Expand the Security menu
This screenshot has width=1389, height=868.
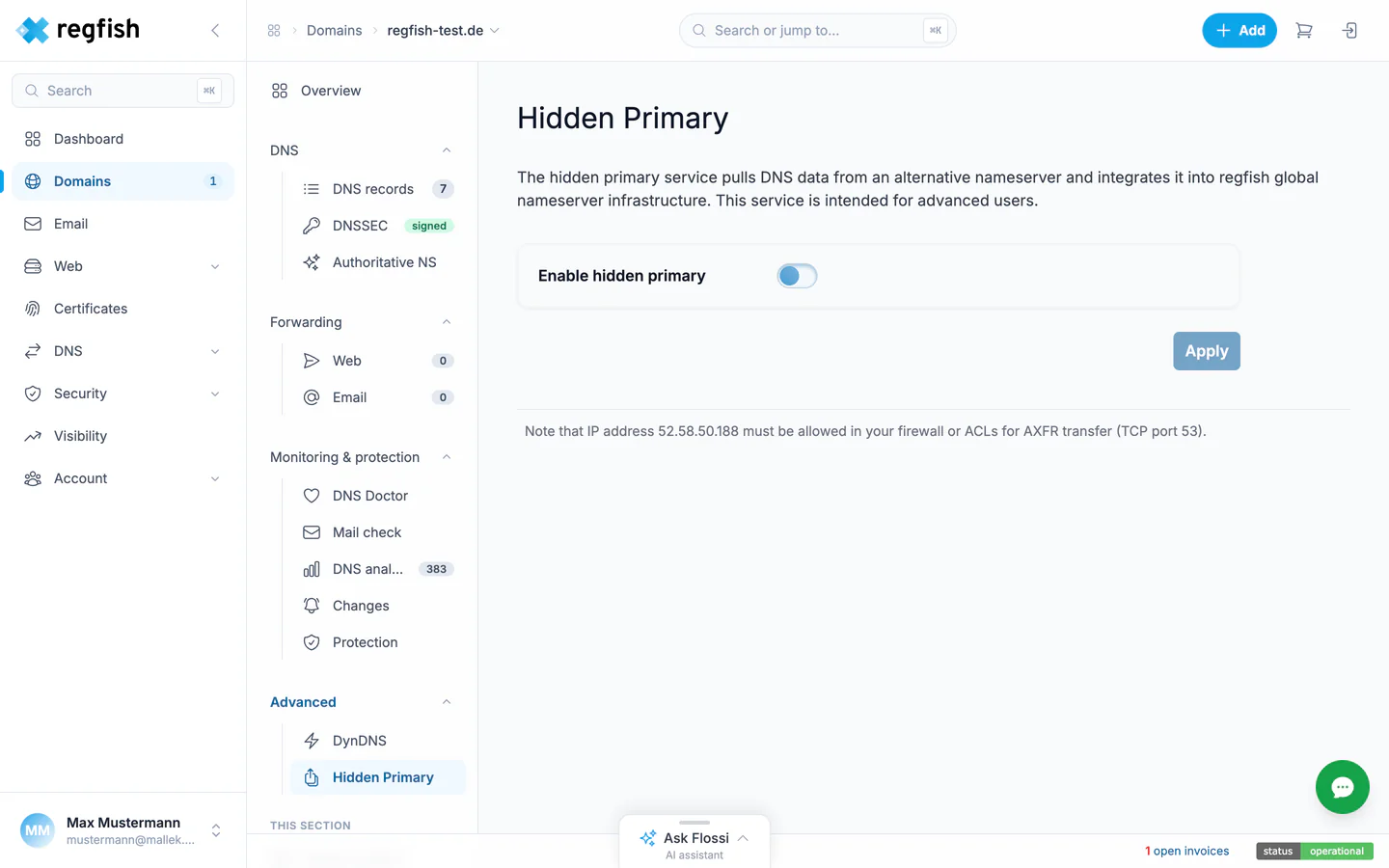[x=215, y=393]
